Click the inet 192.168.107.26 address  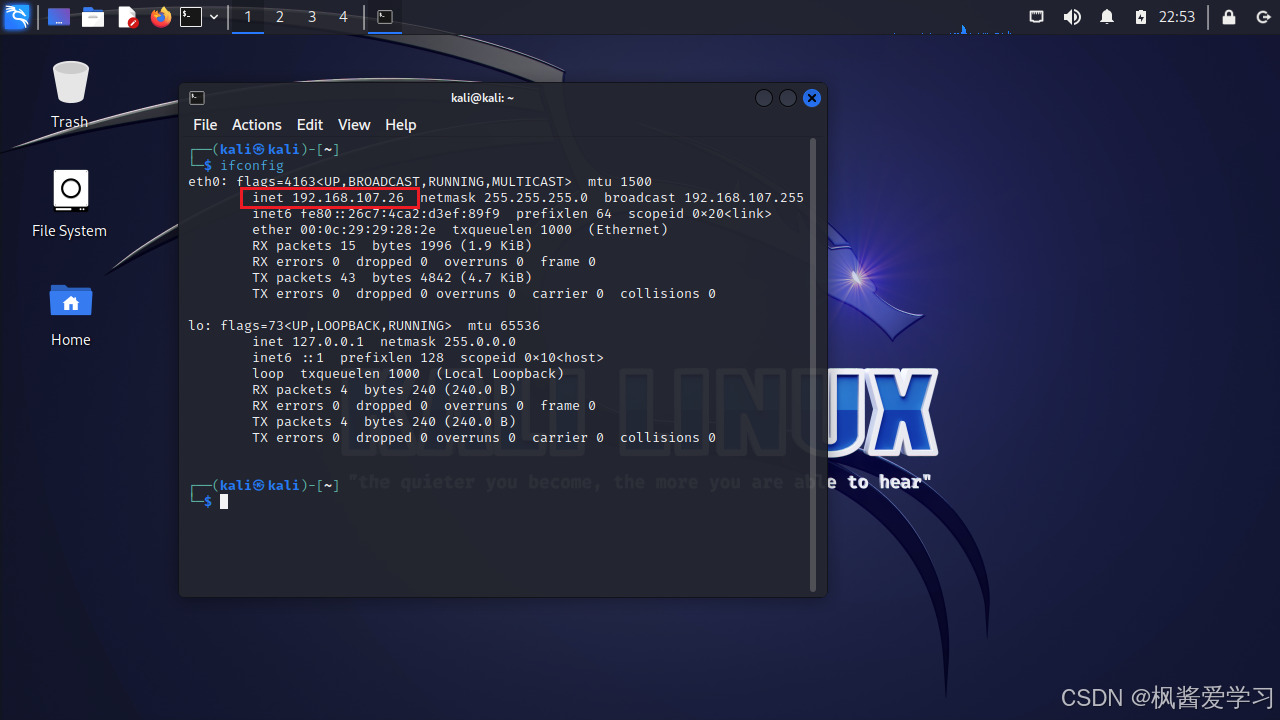[328, 198]
